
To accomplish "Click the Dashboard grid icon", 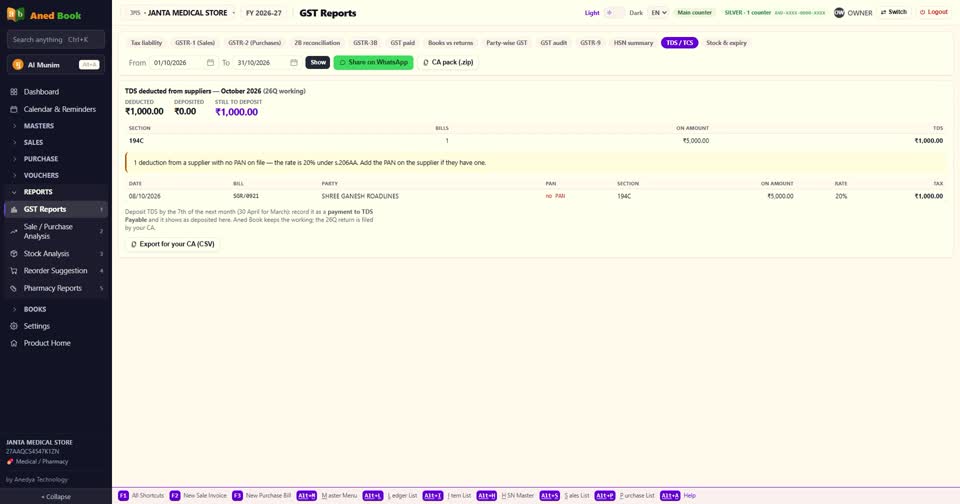I will (x=13, y=92).
